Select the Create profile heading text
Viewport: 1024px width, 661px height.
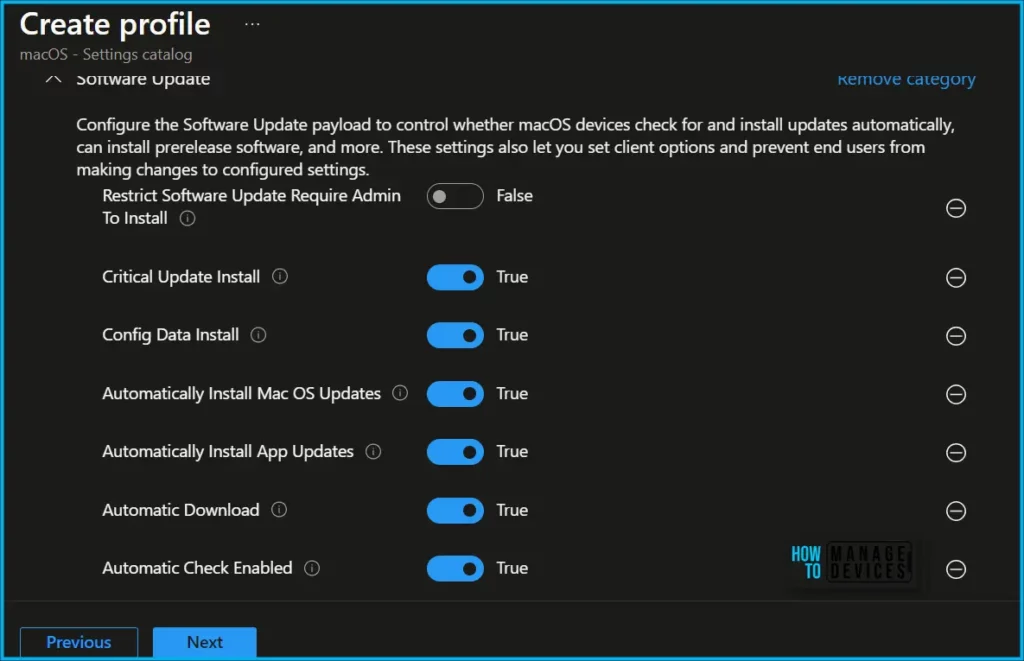[115, 25]
